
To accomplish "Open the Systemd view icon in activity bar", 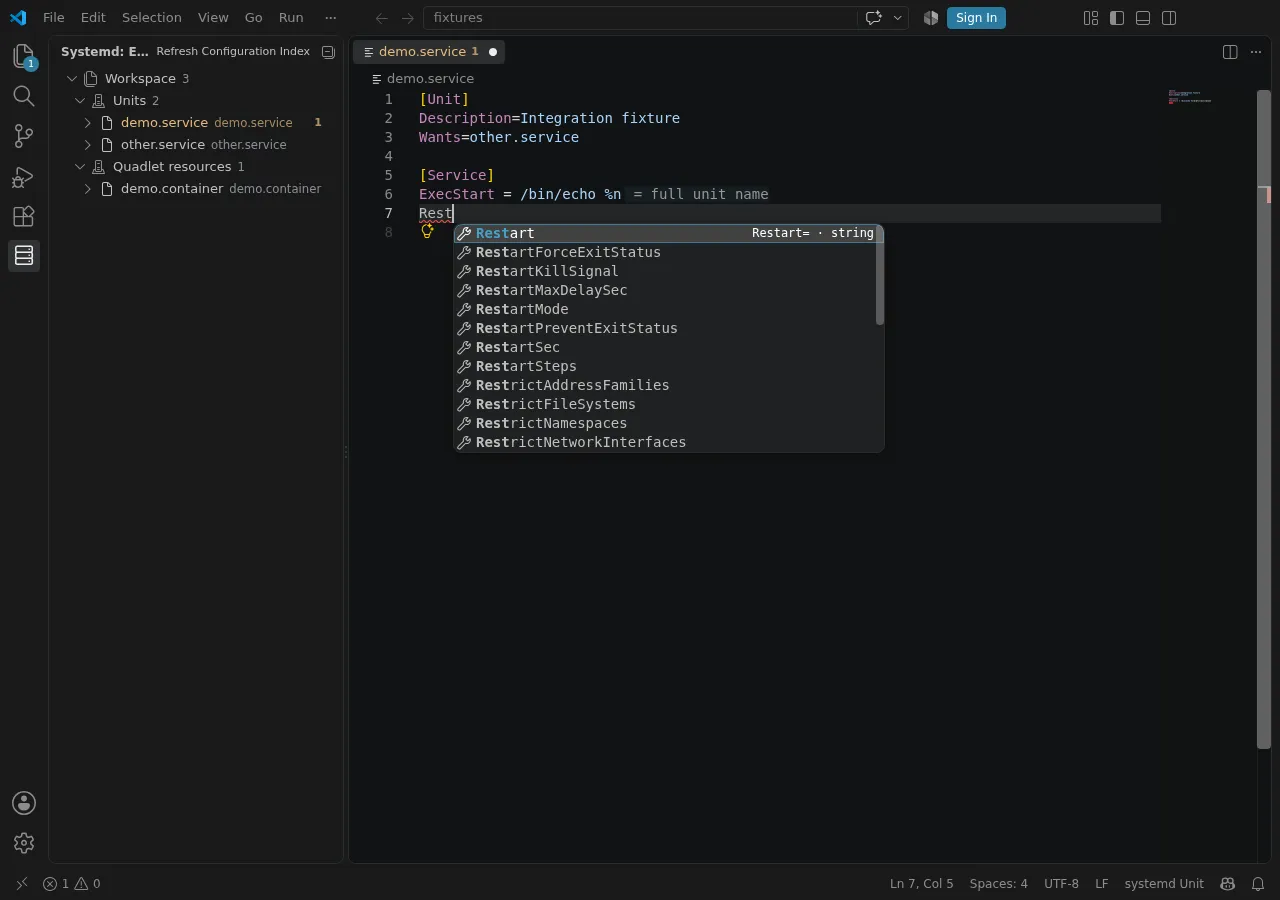I will click(24, 256).
